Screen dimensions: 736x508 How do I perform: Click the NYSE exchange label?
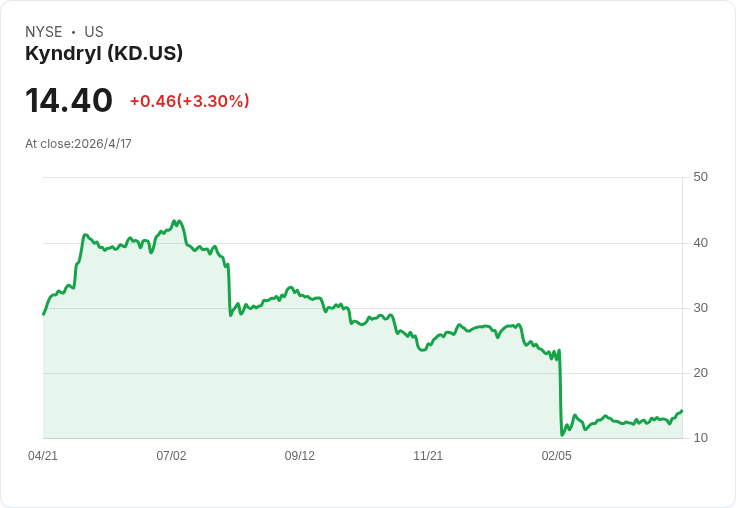pyautogui.click(x=44, y=32)
